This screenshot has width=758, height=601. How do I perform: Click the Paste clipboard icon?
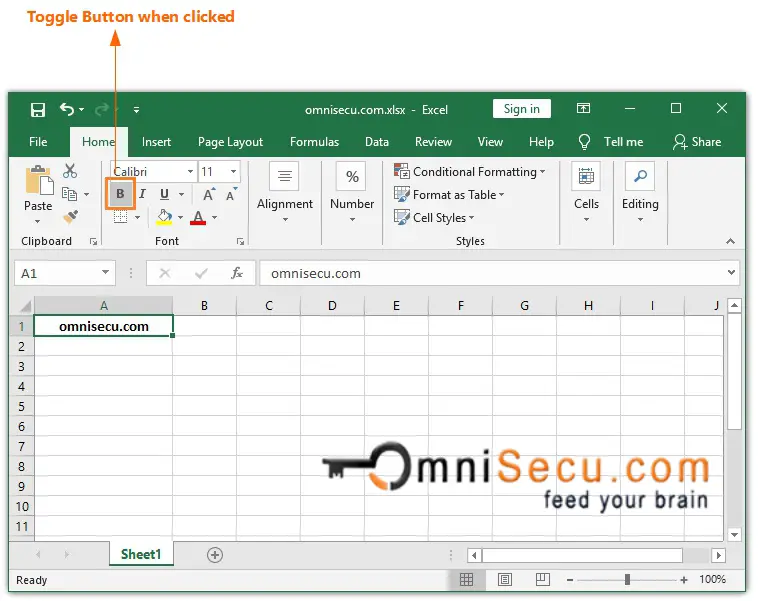click(39, 179)
